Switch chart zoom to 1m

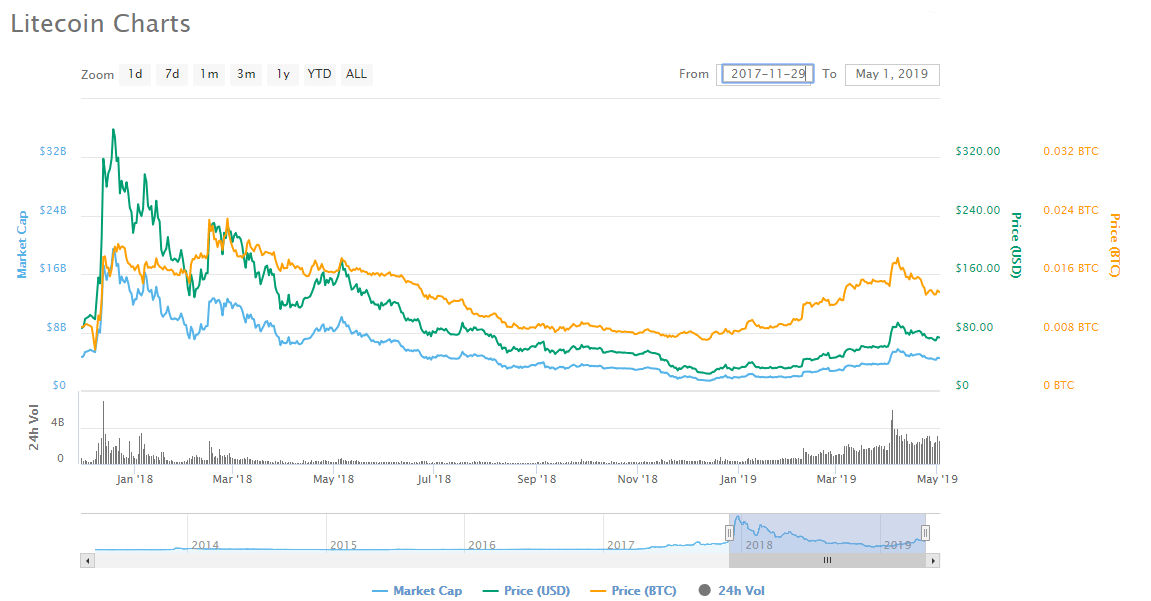[208, 74]
